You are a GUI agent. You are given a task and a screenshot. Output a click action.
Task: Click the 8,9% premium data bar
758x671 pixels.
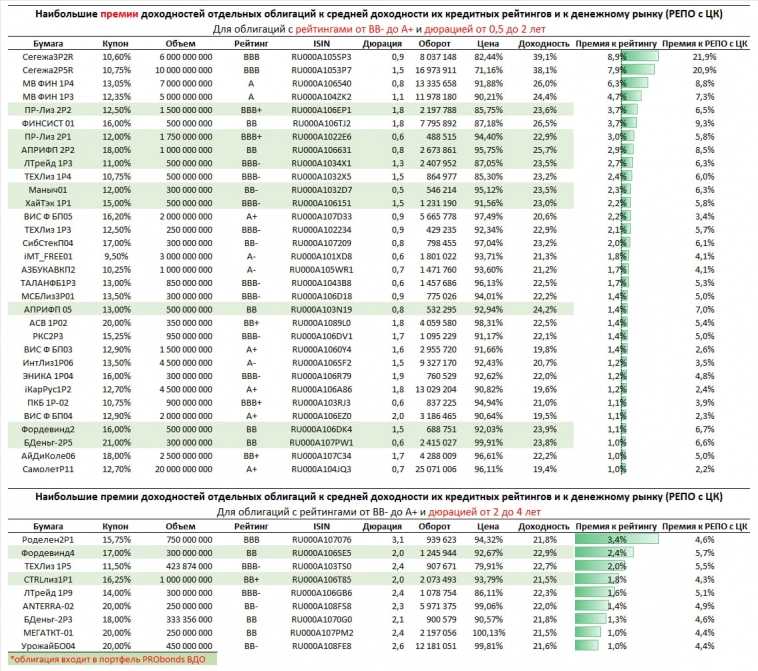pos(630,58)
